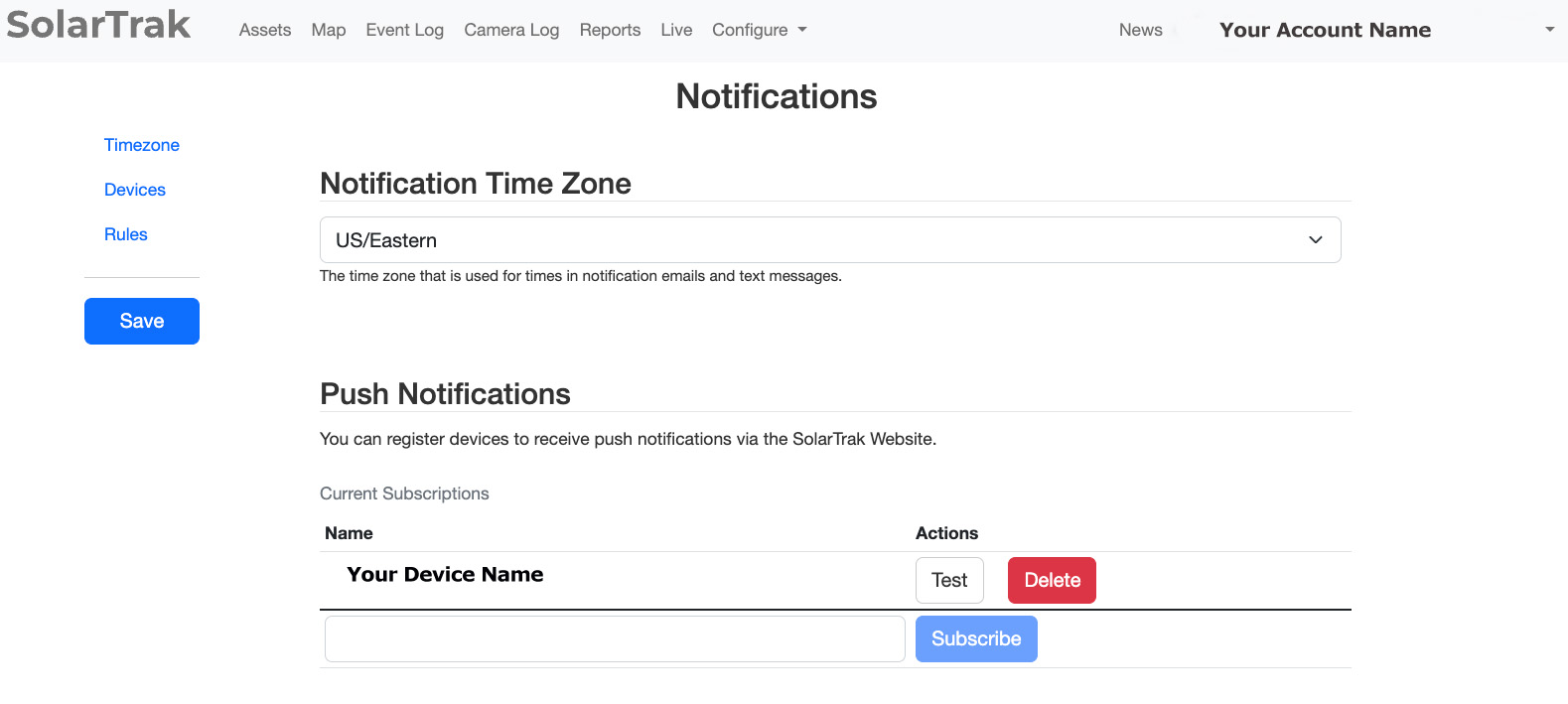
Task: Open the US/Eastern time zone dropdown
Action: point(830,240)
